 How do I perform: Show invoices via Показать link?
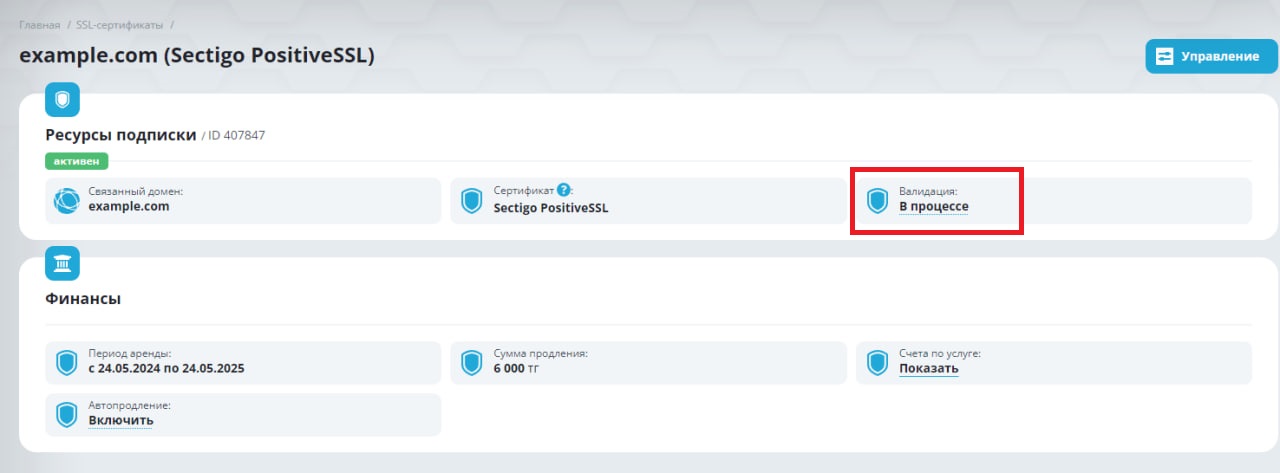coord(928,368)
